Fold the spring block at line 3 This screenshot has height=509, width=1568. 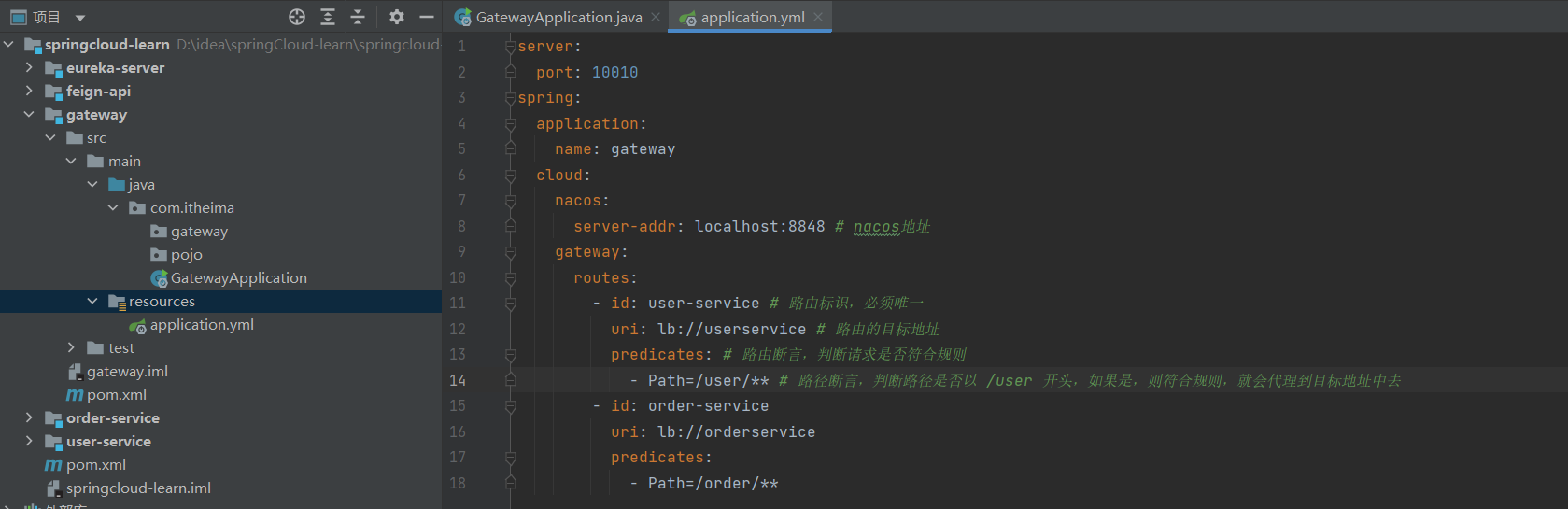[x=510, y=98]
